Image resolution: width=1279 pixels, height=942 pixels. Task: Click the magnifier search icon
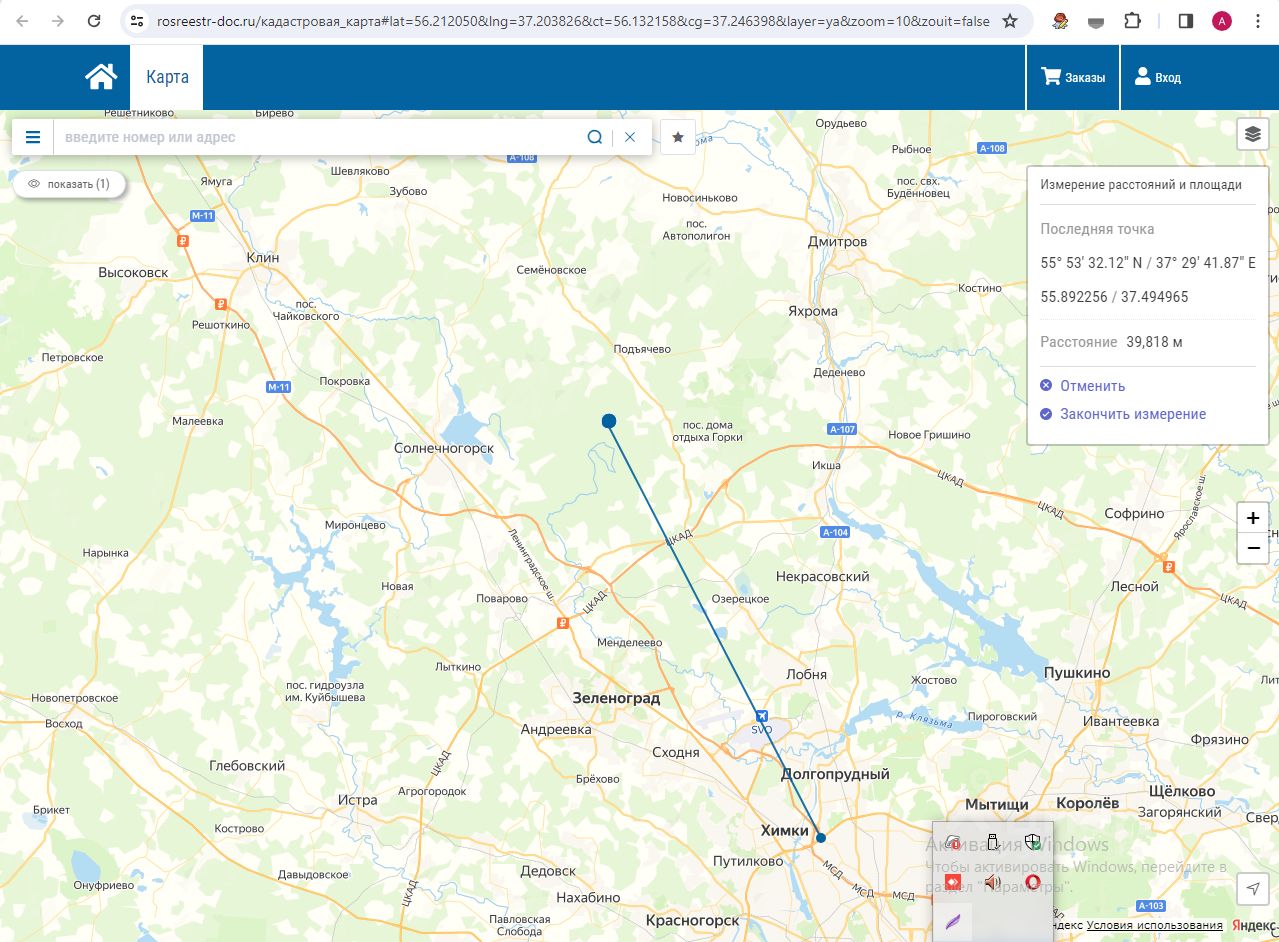(x=594, y=137)
